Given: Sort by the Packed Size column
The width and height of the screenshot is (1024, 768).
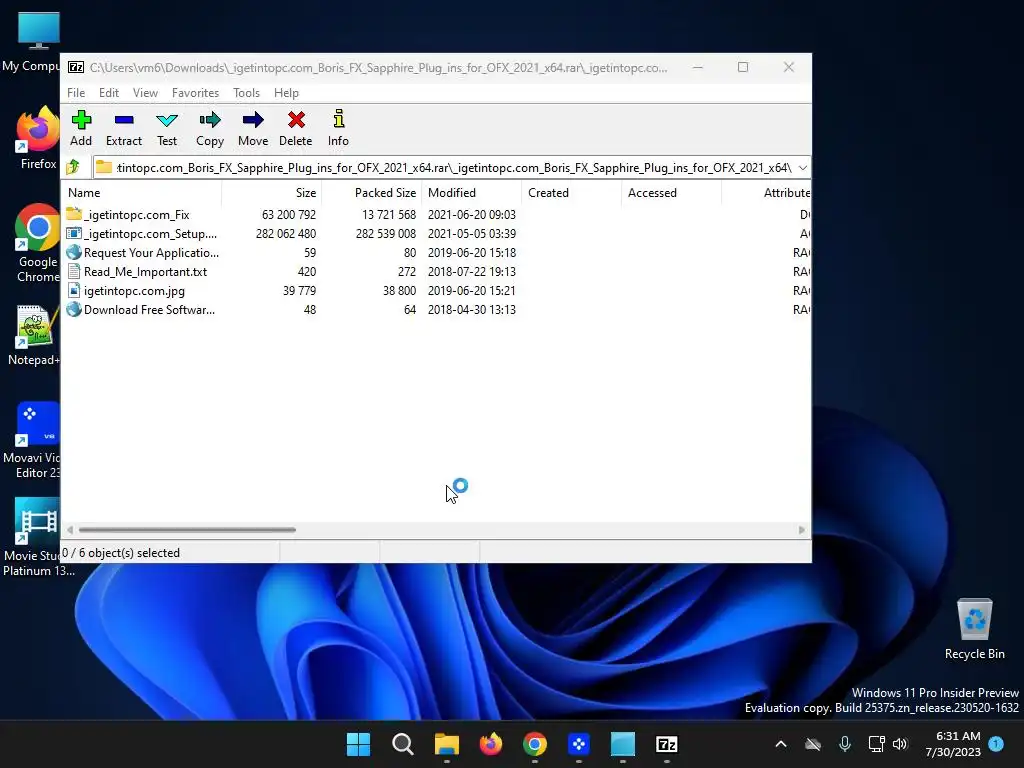Looking at the screenshot, I should (371, 193).
